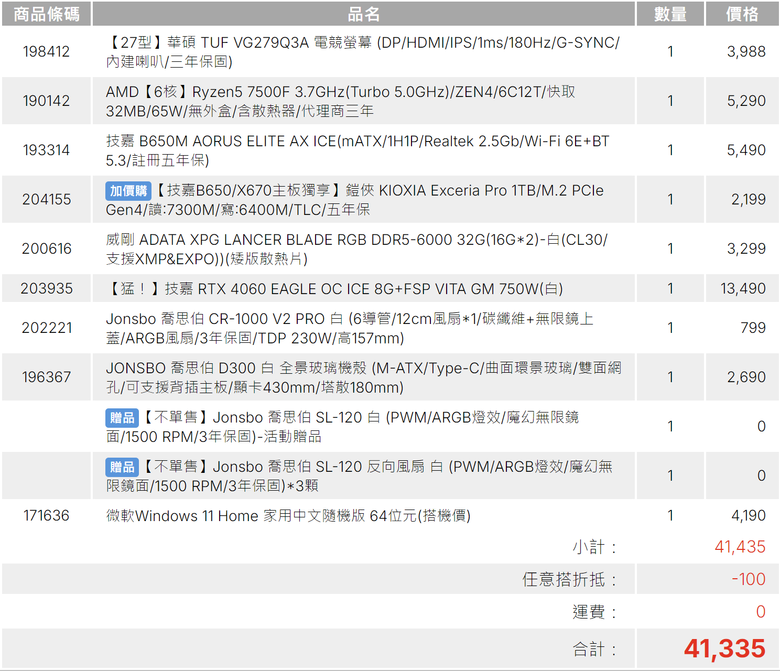Click quantity 1 in the VG279Q3A row
Viewport: 780px width, 671px height.
670,51
